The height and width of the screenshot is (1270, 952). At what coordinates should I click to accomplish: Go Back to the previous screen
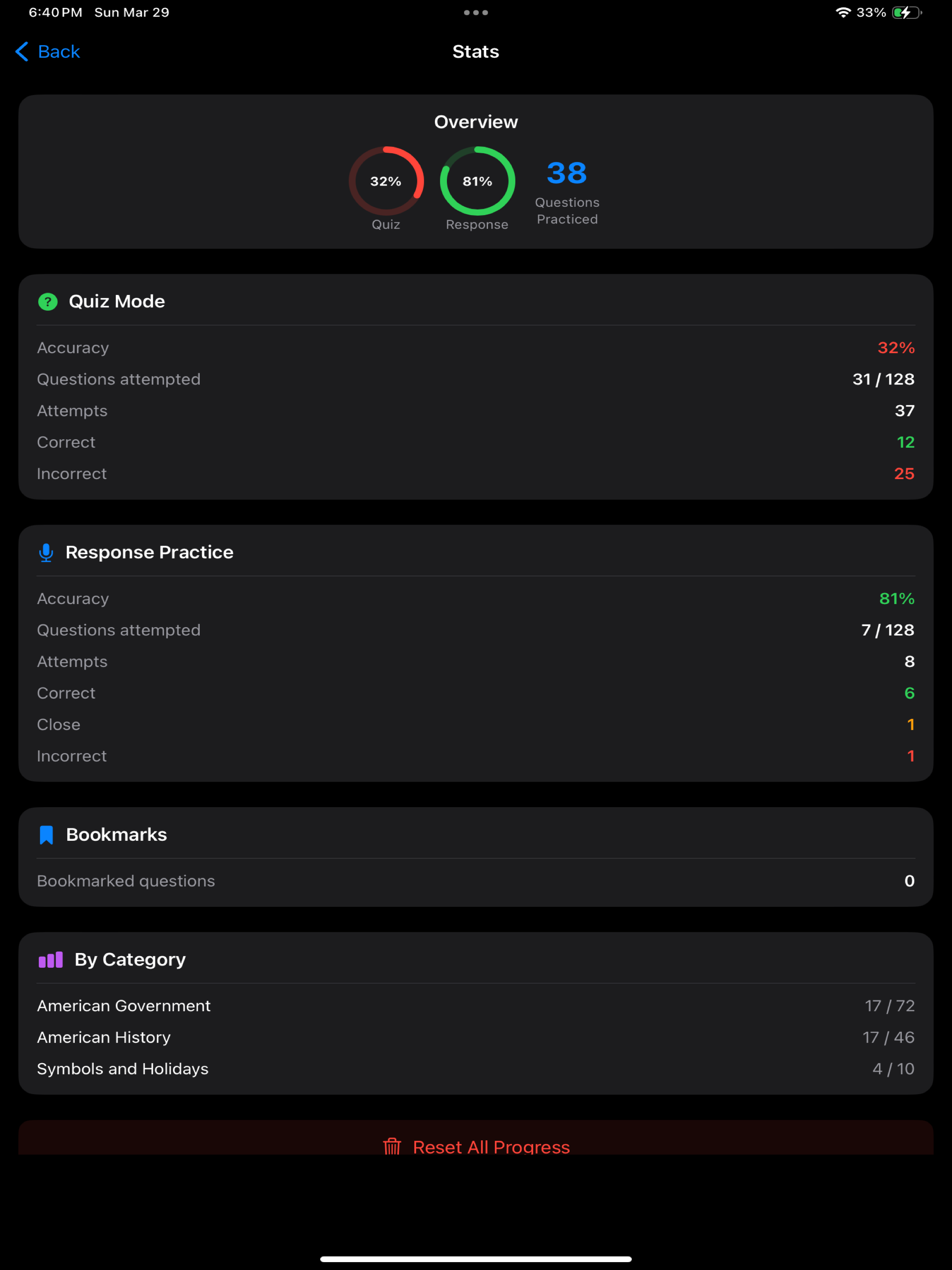[x=47, y=52]
